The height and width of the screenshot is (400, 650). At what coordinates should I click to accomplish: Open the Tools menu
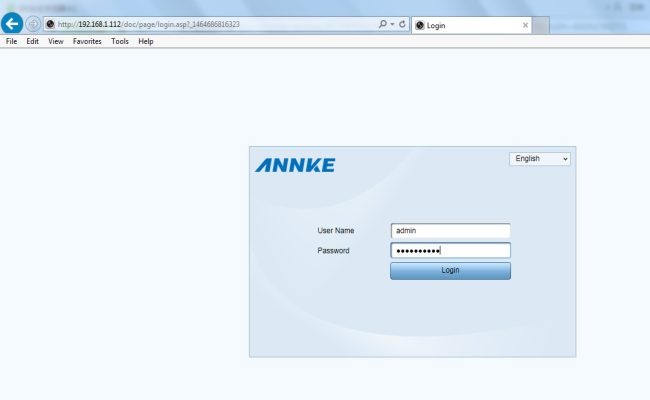pyautogui.click(x=120, y=42)
